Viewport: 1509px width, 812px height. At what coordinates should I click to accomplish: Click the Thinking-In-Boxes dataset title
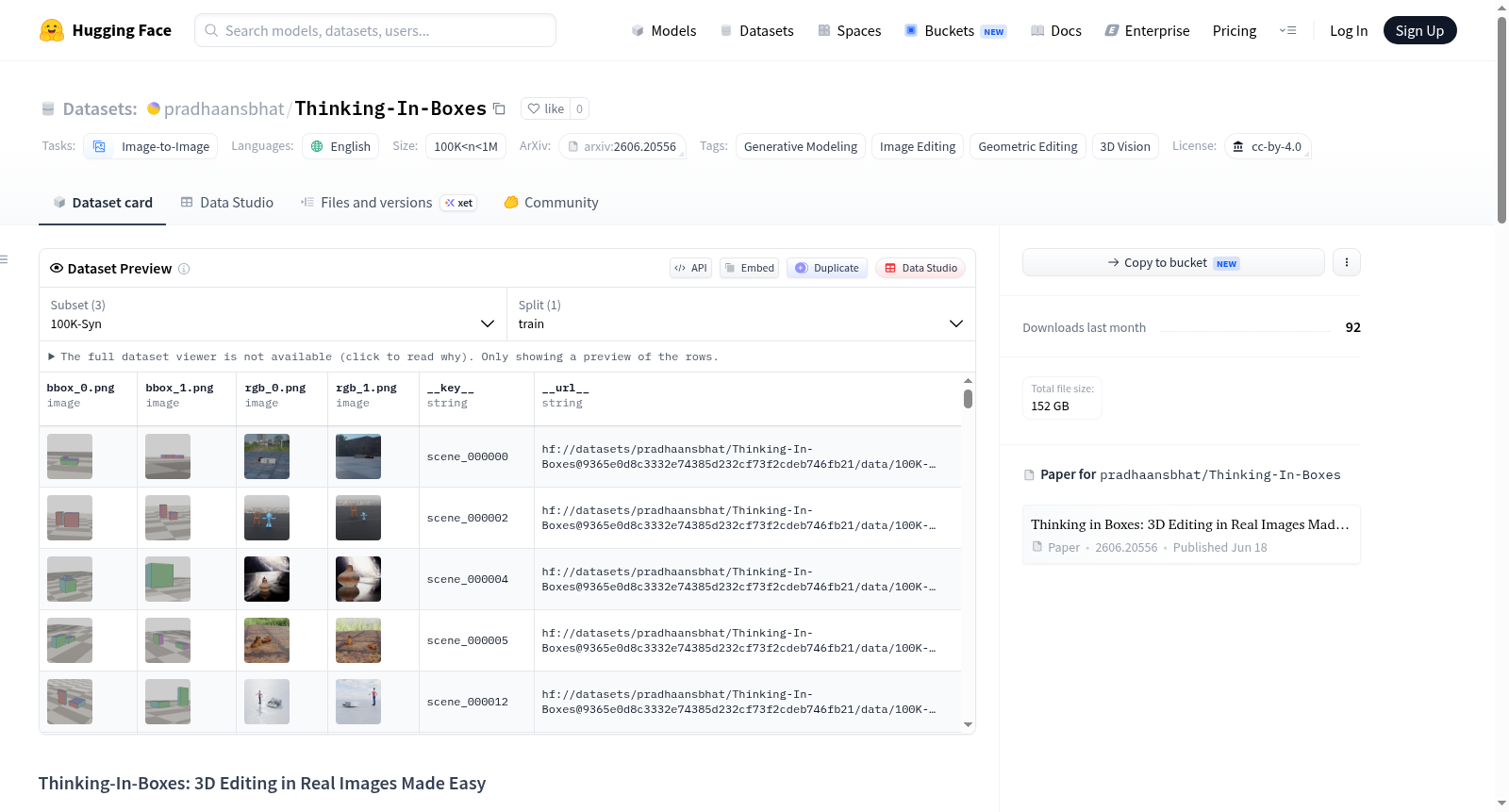390,108
